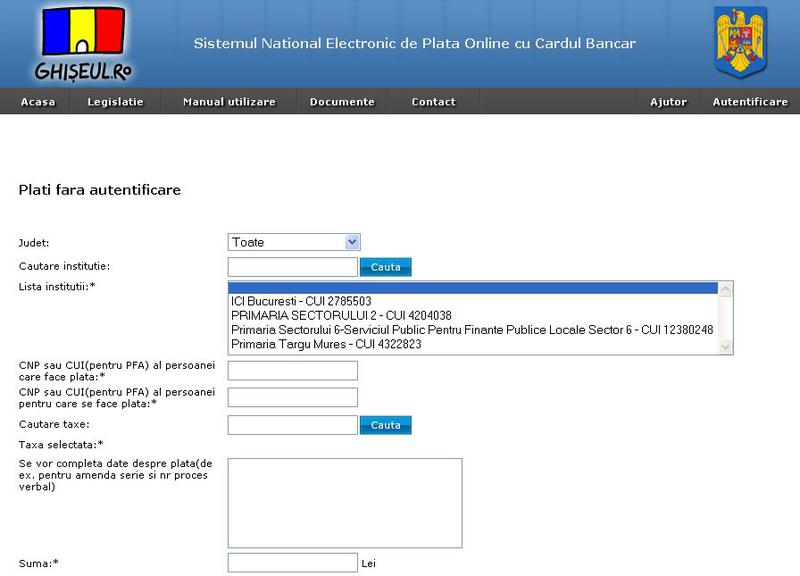The image size is (800, 576).
Task: Click Autentificare to log in
Action: click(750, 102)
